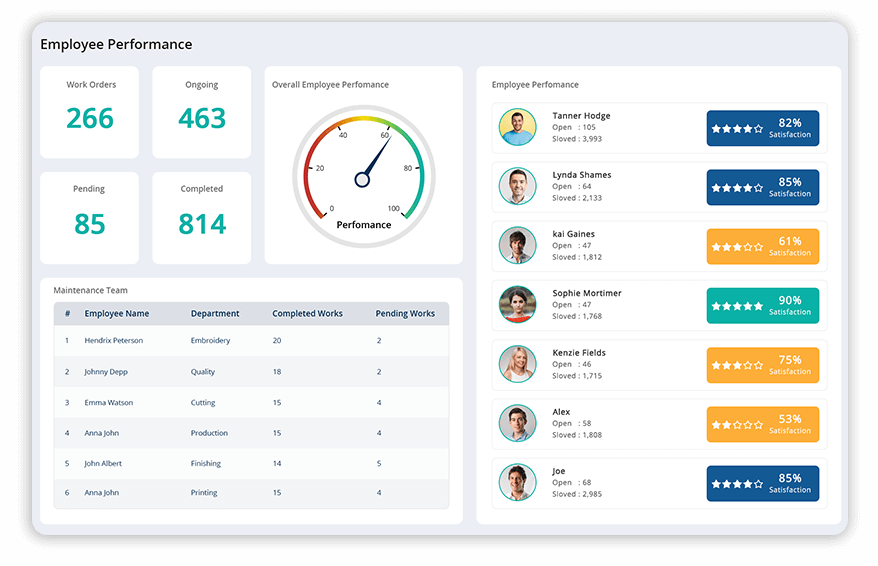Screen dimensions: 878x566
Task: Select Kenzie Fields' profile photo
Action: tap(517, 364)
